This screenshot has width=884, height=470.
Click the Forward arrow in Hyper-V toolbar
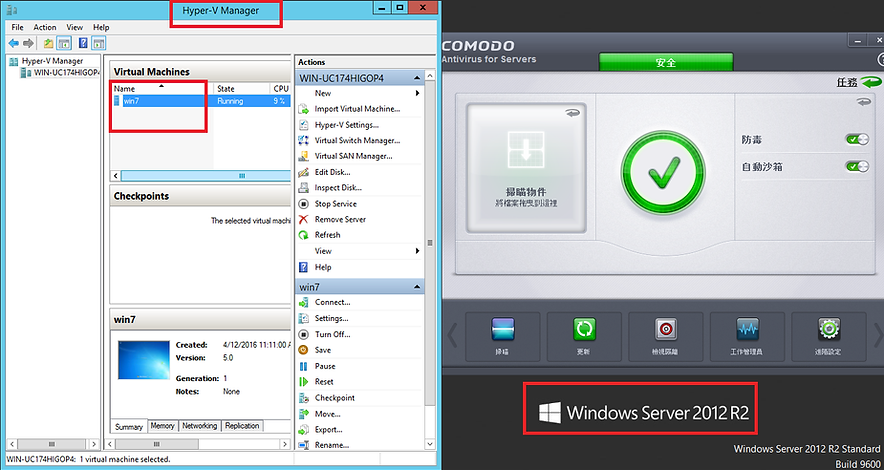(28, 43)
